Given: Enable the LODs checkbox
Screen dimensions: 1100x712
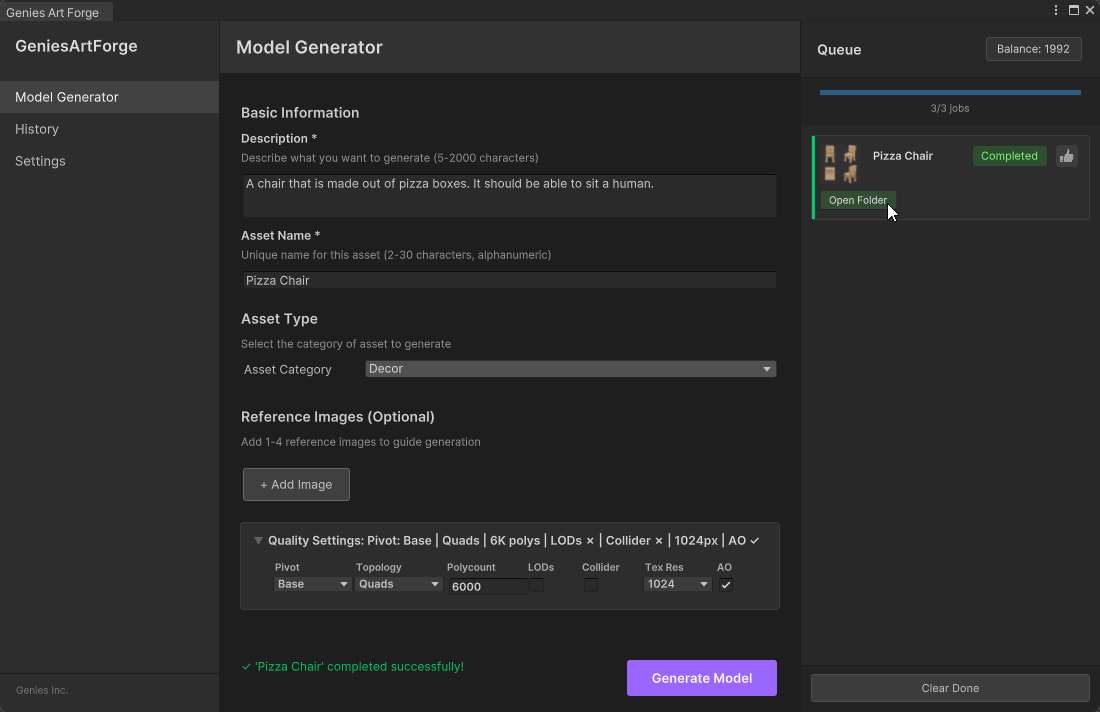Looking at the screenshot, I should [537, 585].
